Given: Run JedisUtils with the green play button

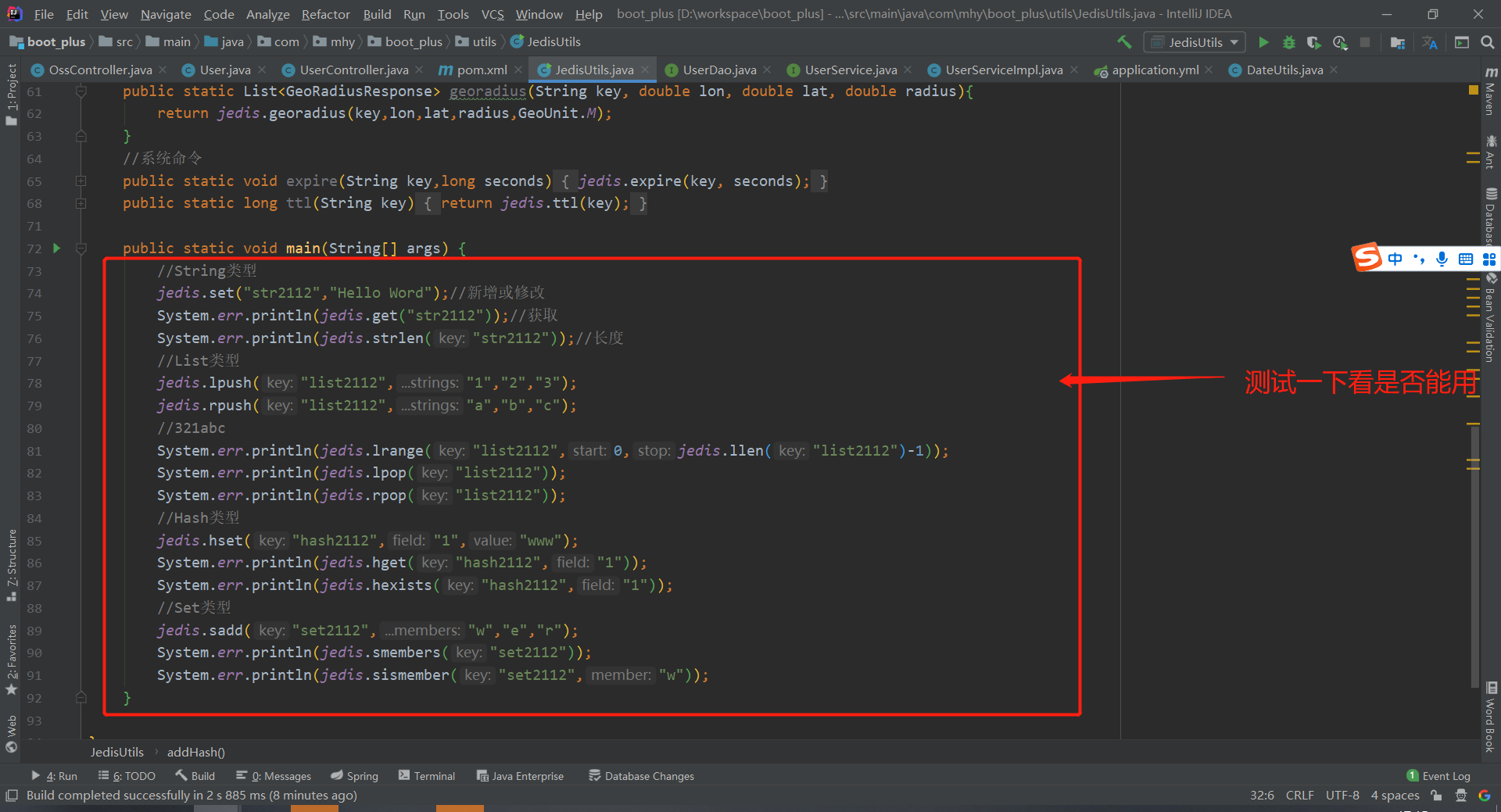Looking at the screenshot, I should click(x=1263, y=42).
